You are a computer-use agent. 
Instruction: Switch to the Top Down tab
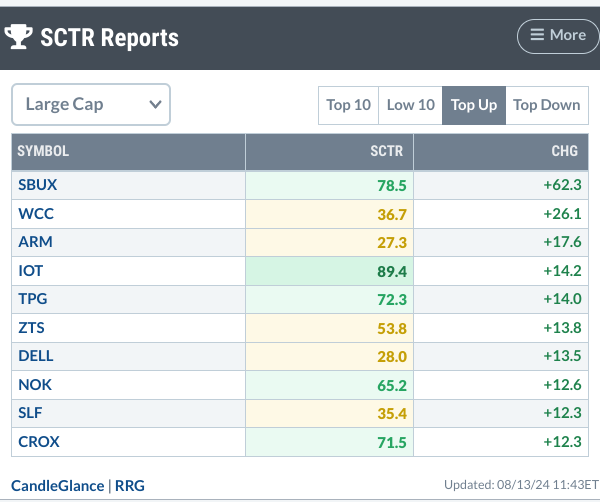click(547, 105)
